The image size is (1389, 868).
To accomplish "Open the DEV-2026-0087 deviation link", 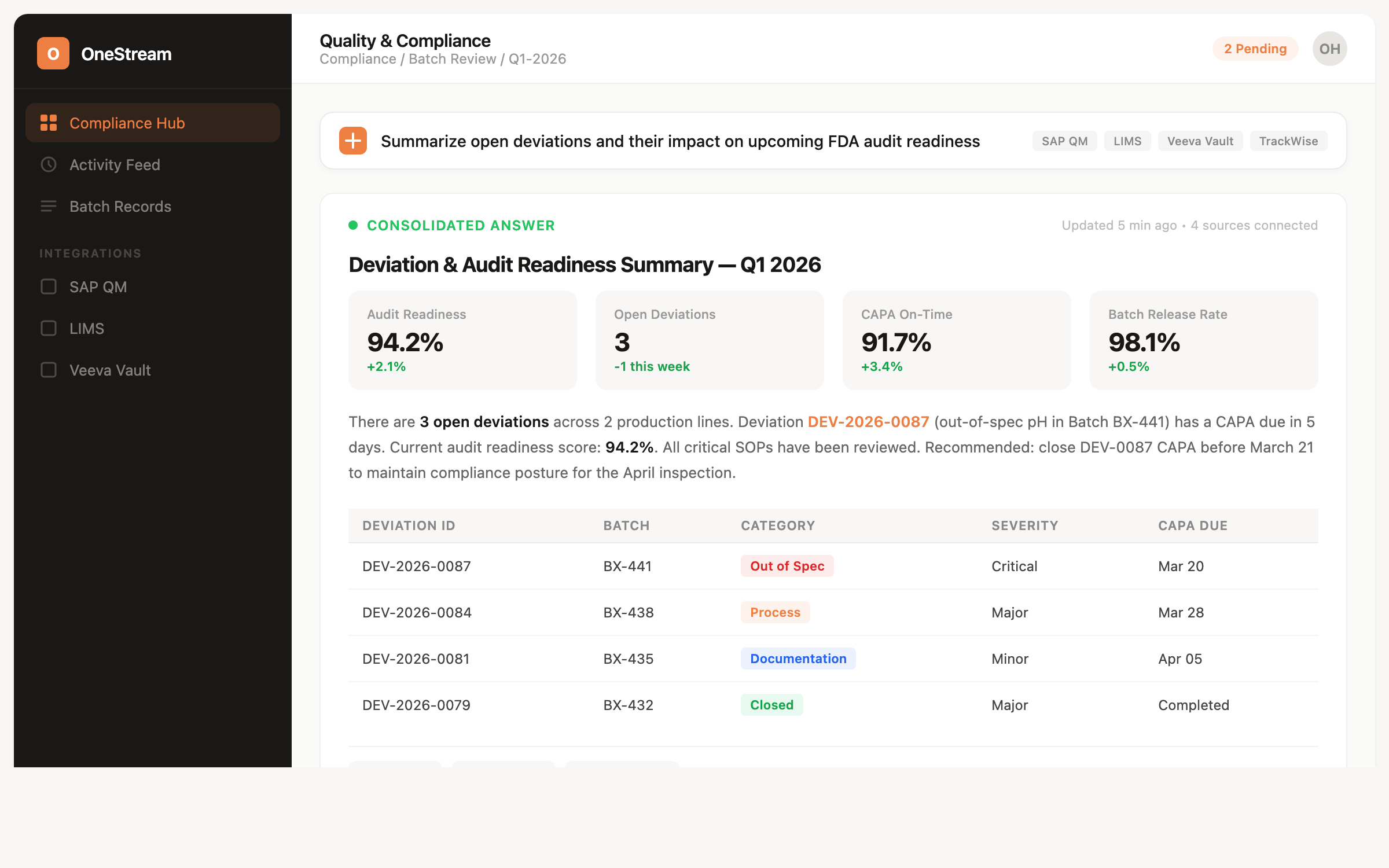I will tap(868, 422).
